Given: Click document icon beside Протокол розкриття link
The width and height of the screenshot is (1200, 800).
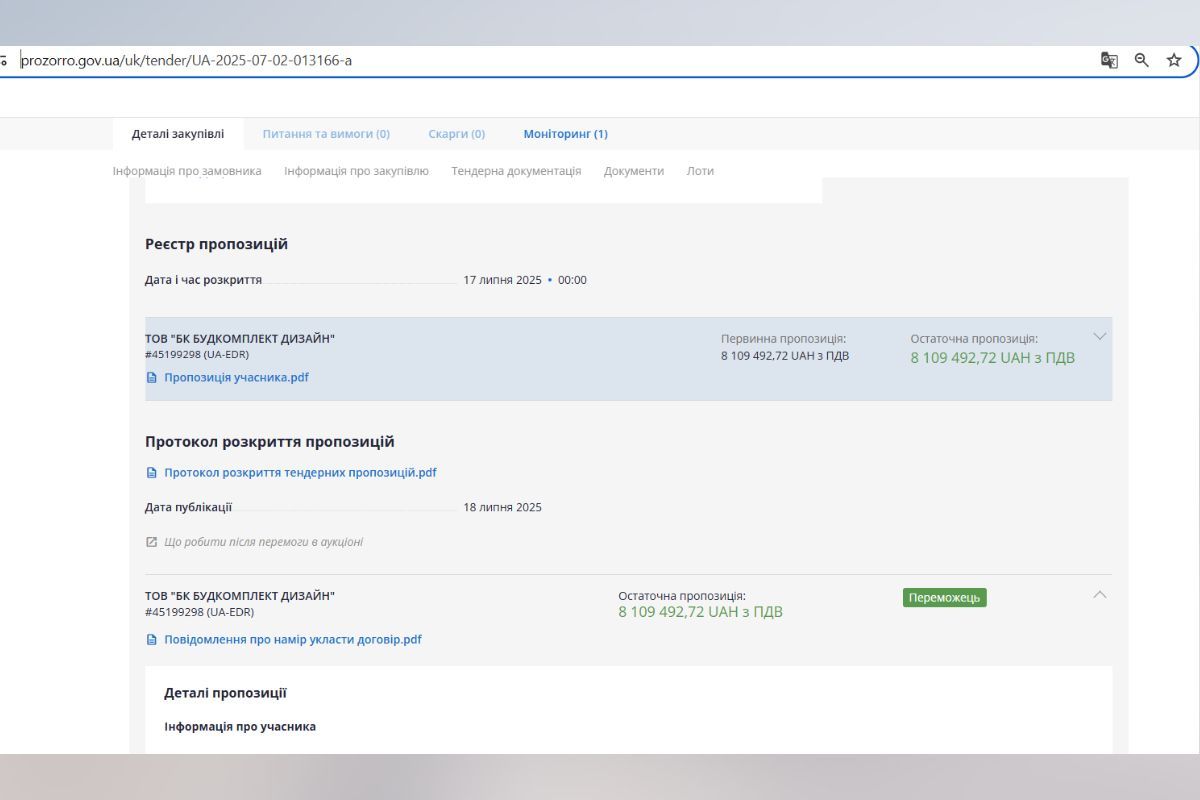Looking at the screenshot, I should pyautogui.click(x=152, y=473).
